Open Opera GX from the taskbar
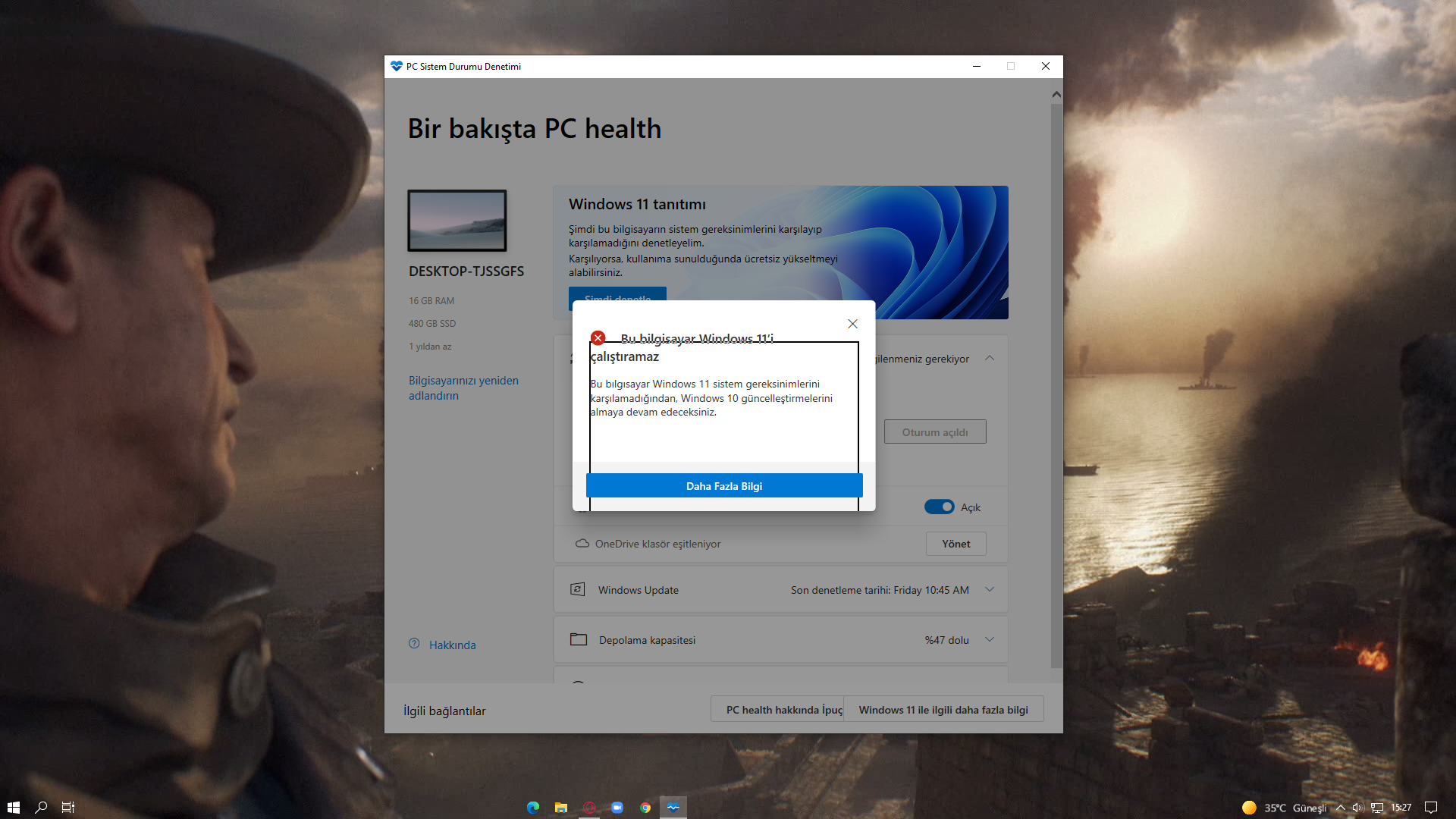Image resolution: width=1456 pixels, height=819 pixels. [589, 808]
